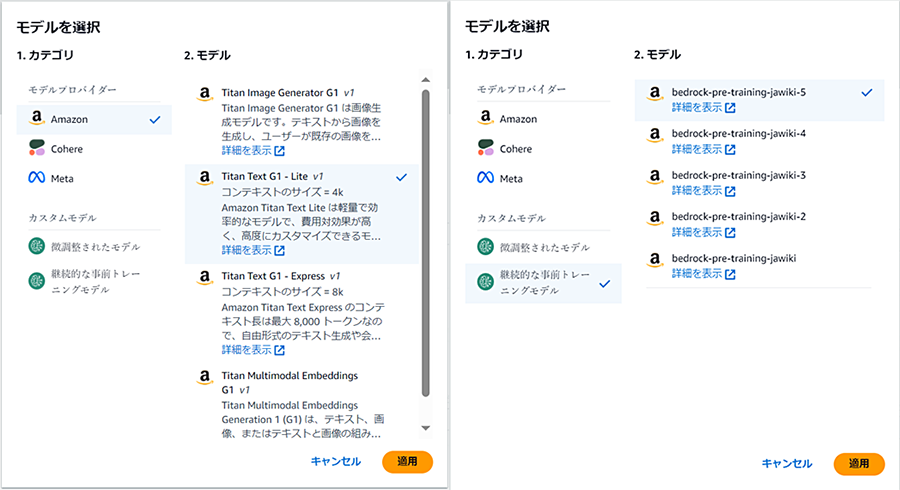Screen dimensions: 900x490
Task: Select Amazon provider in right dialog
Action: click(x=543, y=119)
